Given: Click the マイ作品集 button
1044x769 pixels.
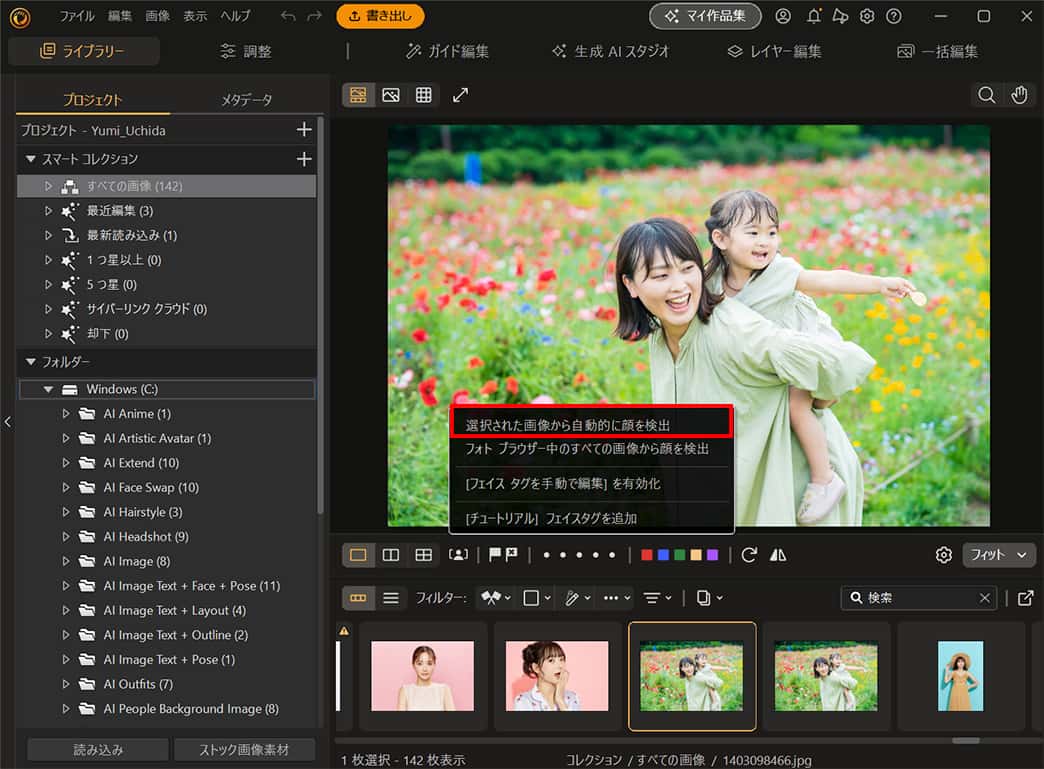Looking at the screenshot, I should (705, 16).
